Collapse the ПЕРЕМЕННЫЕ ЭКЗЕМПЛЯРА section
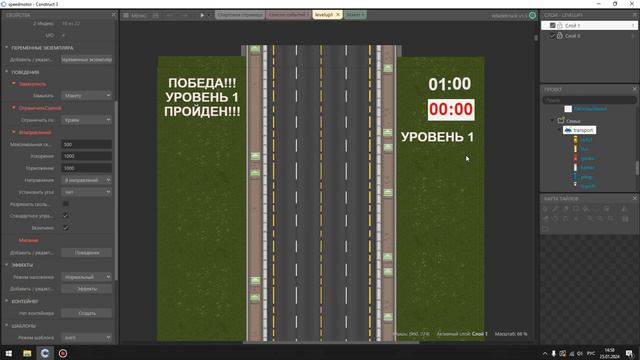 tap(7, 47)
